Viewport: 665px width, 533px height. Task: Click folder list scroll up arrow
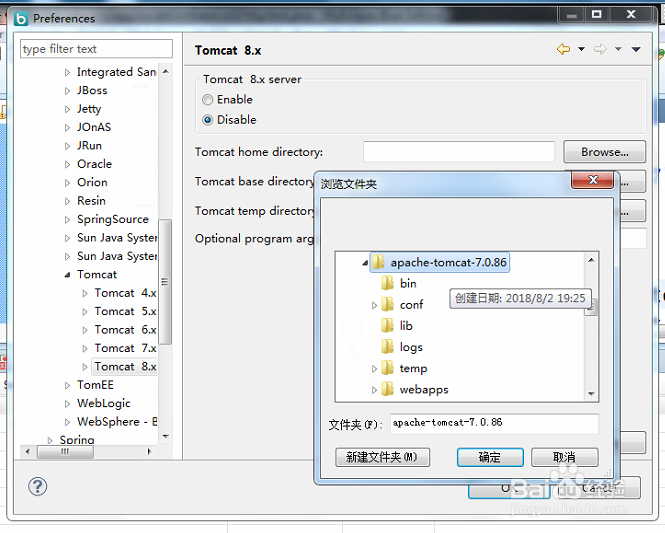pyautogui.click(x=591, y=260)
